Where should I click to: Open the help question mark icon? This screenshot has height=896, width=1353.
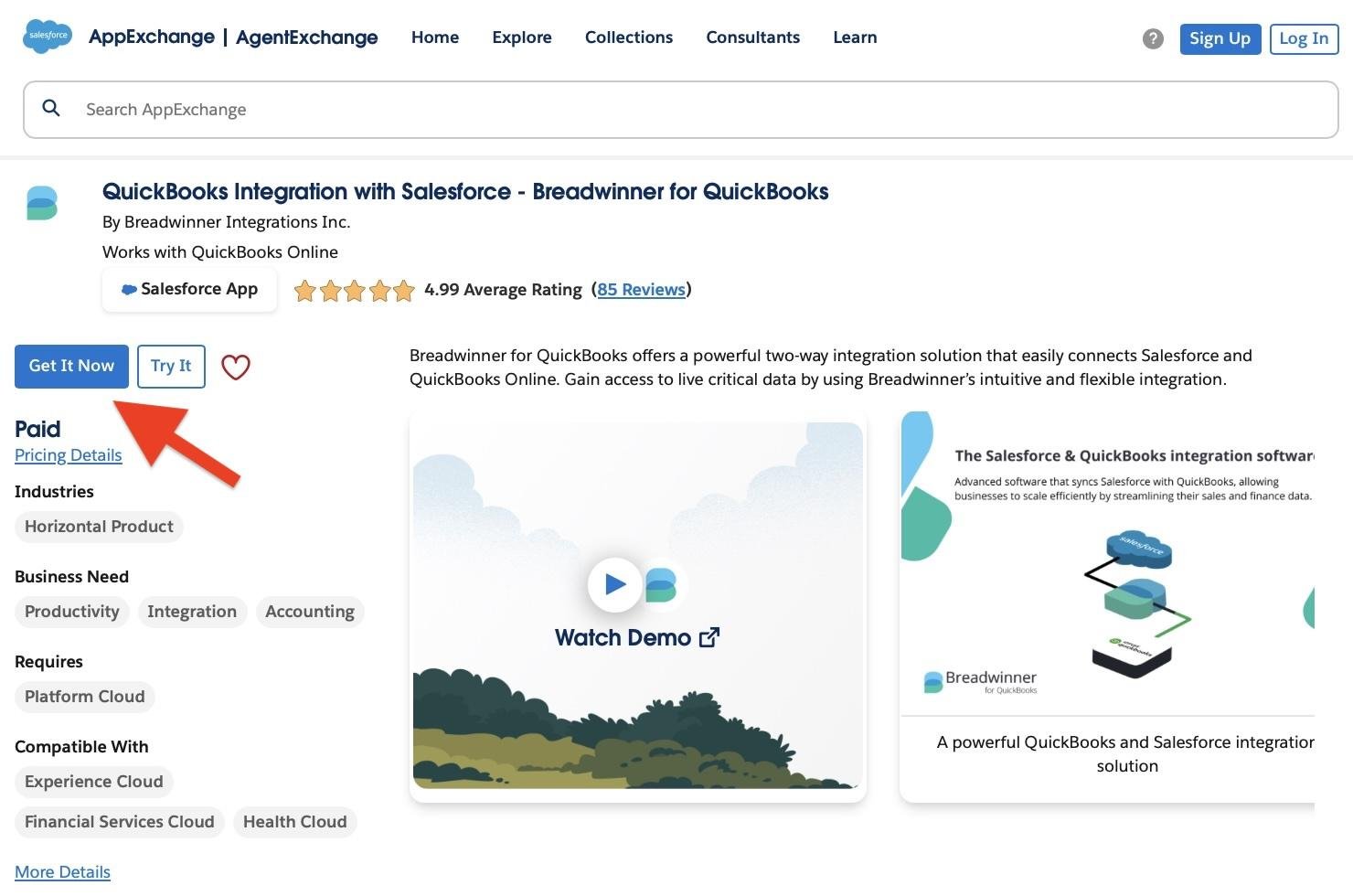pos(1153,38)
